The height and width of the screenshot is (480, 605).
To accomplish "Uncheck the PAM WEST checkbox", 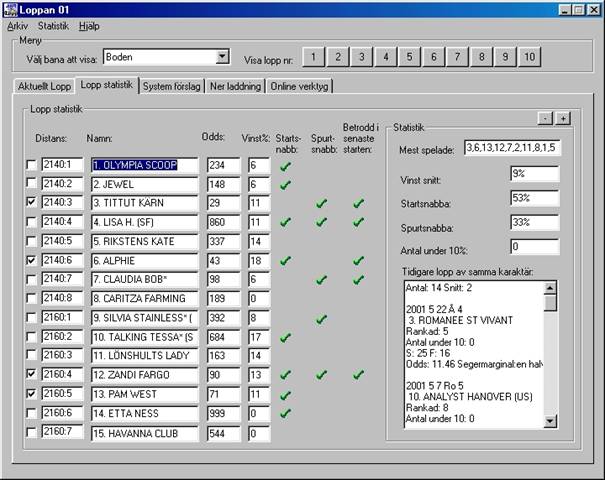I will pyautogui.click(x=31, y=394).
